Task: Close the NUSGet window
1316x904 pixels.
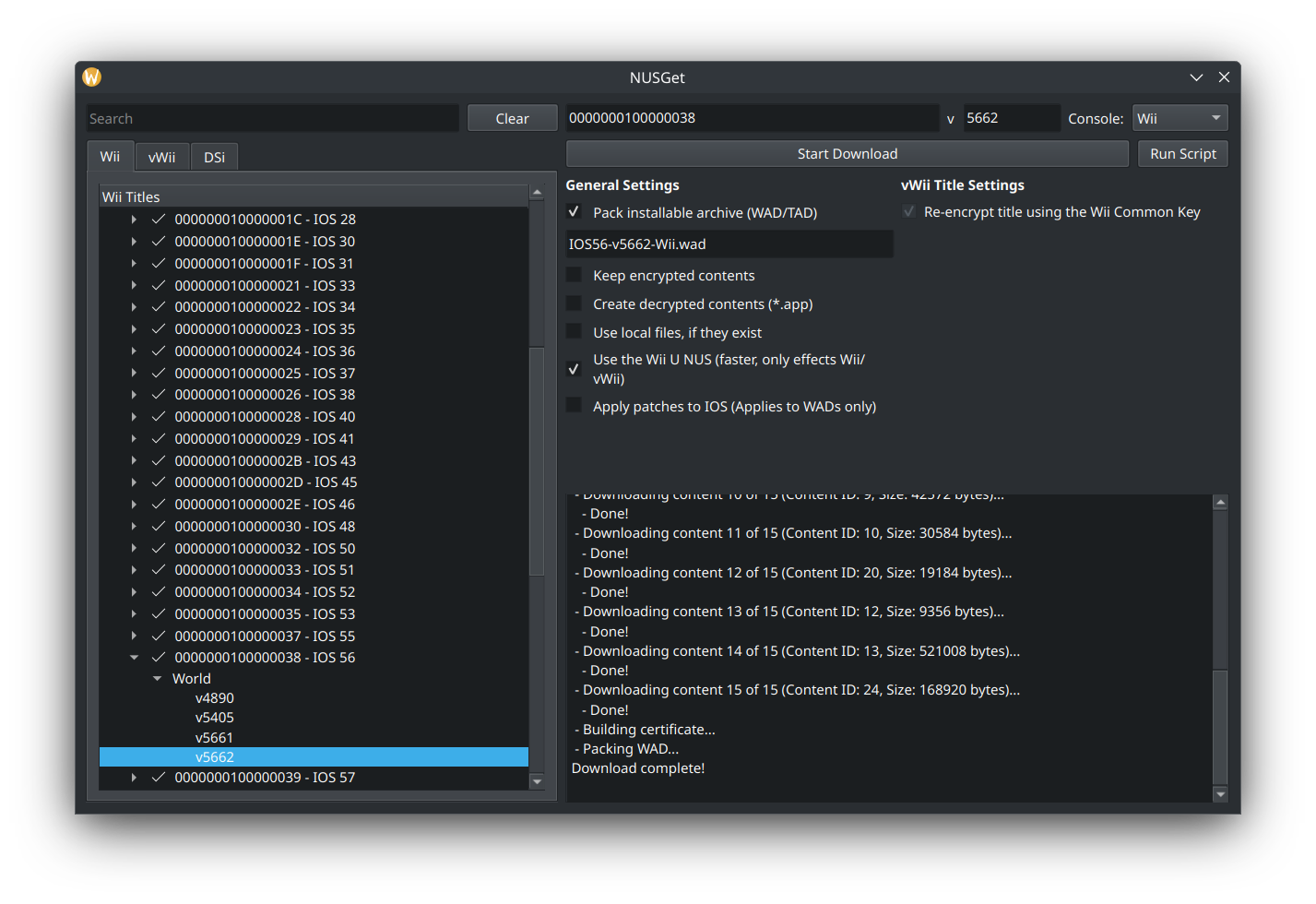Action: pyautogui.click(x=1224, y=77)
